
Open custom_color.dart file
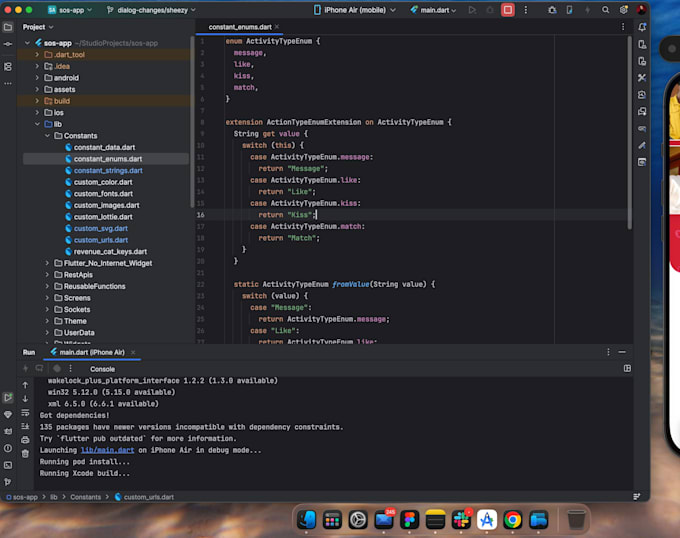[x=103, y=182]
